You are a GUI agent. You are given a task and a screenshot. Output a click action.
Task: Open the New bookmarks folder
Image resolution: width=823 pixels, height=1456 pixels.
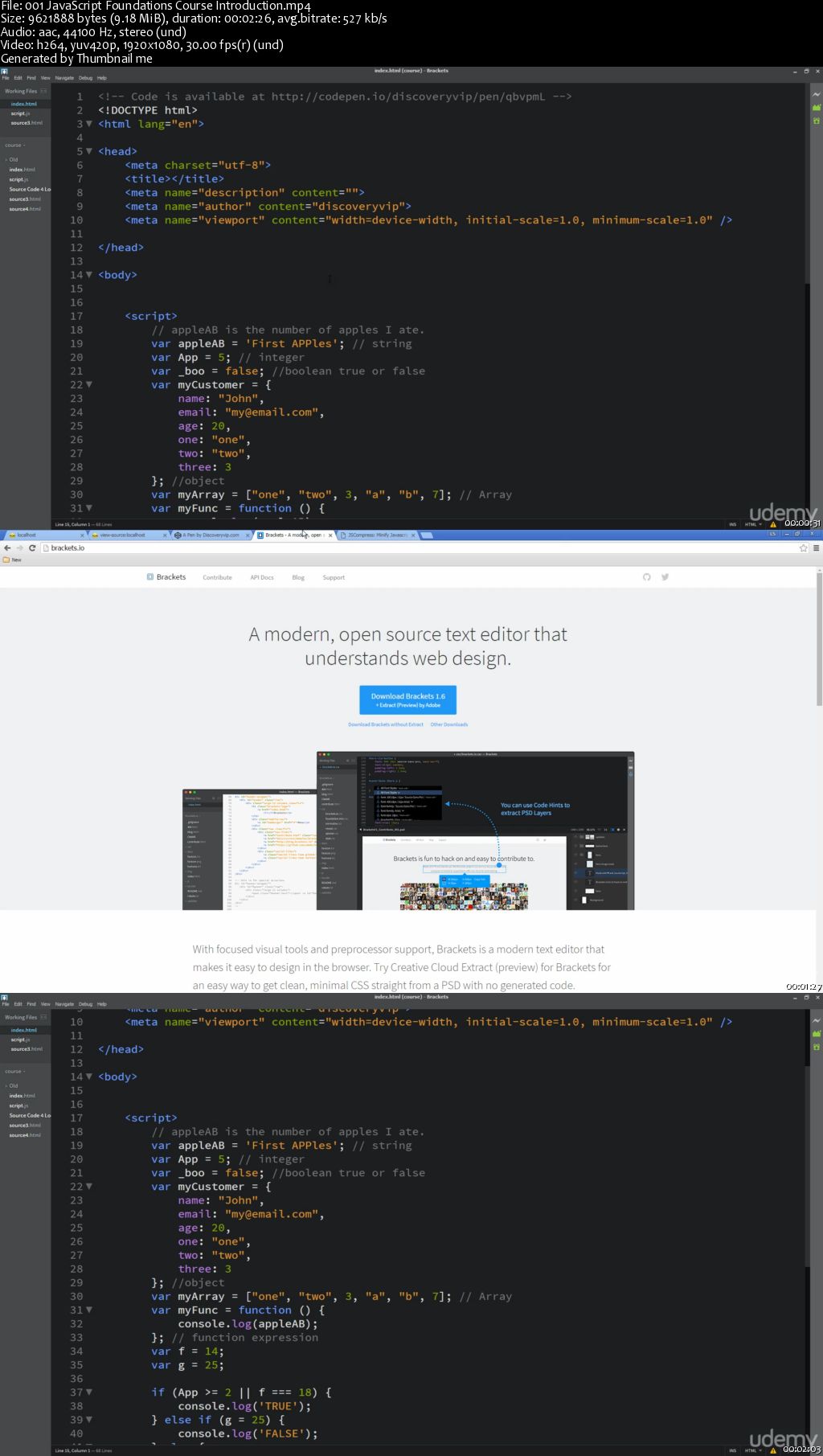click(x=12, y=560)
